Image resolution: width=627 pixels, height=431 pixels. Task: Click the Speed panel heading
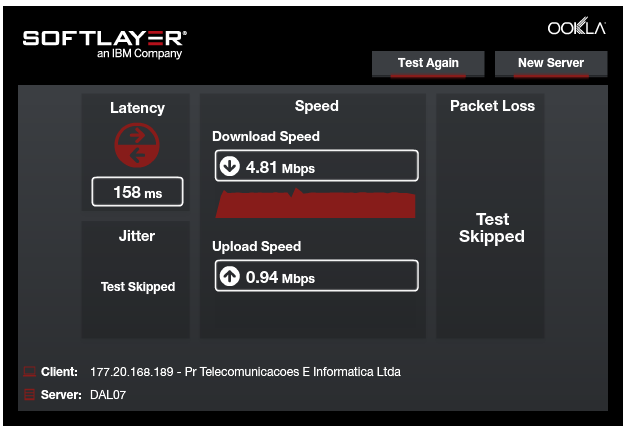316,106
